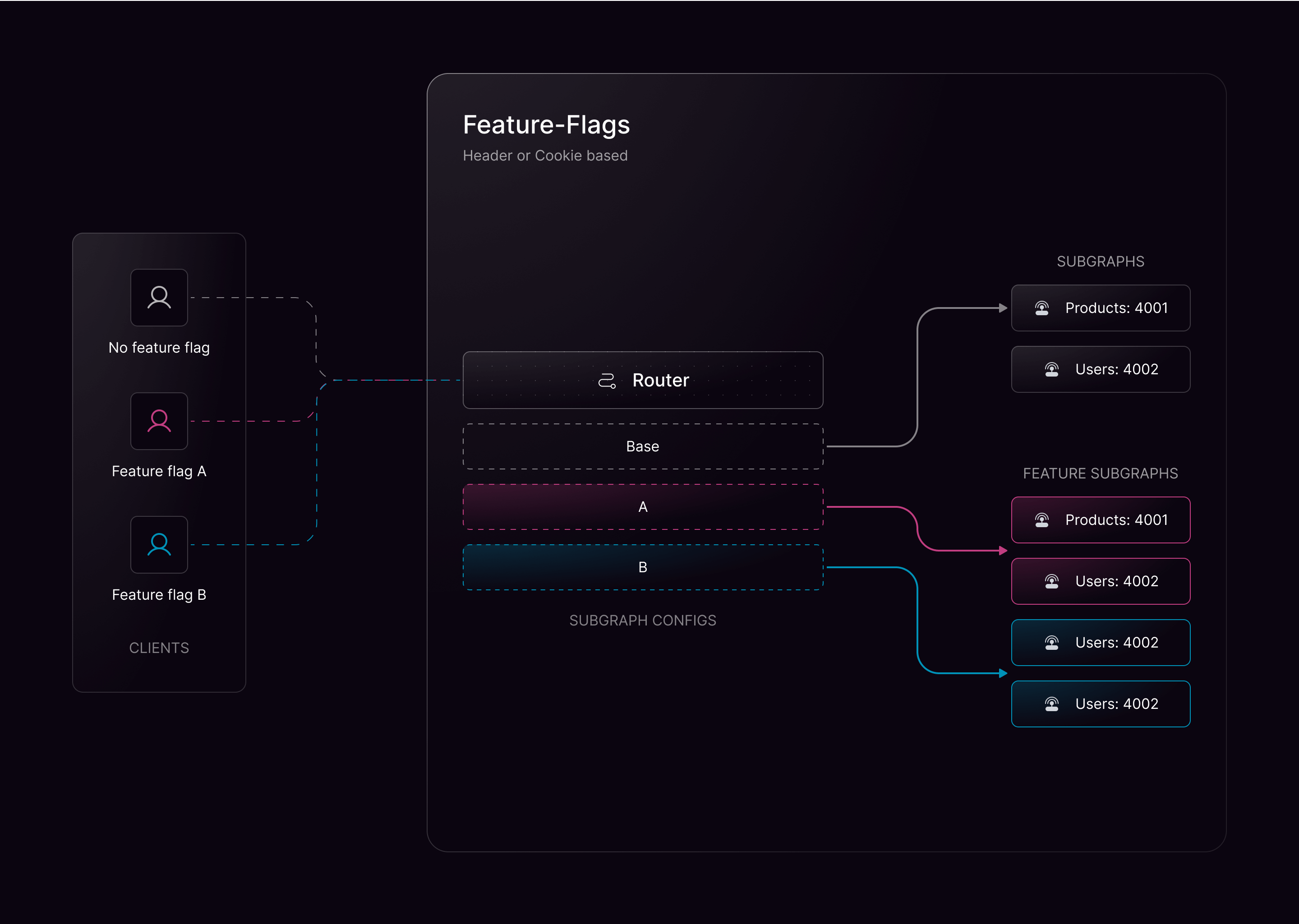Click the SUBGRAPH CONFIGS label

[642, 621]
